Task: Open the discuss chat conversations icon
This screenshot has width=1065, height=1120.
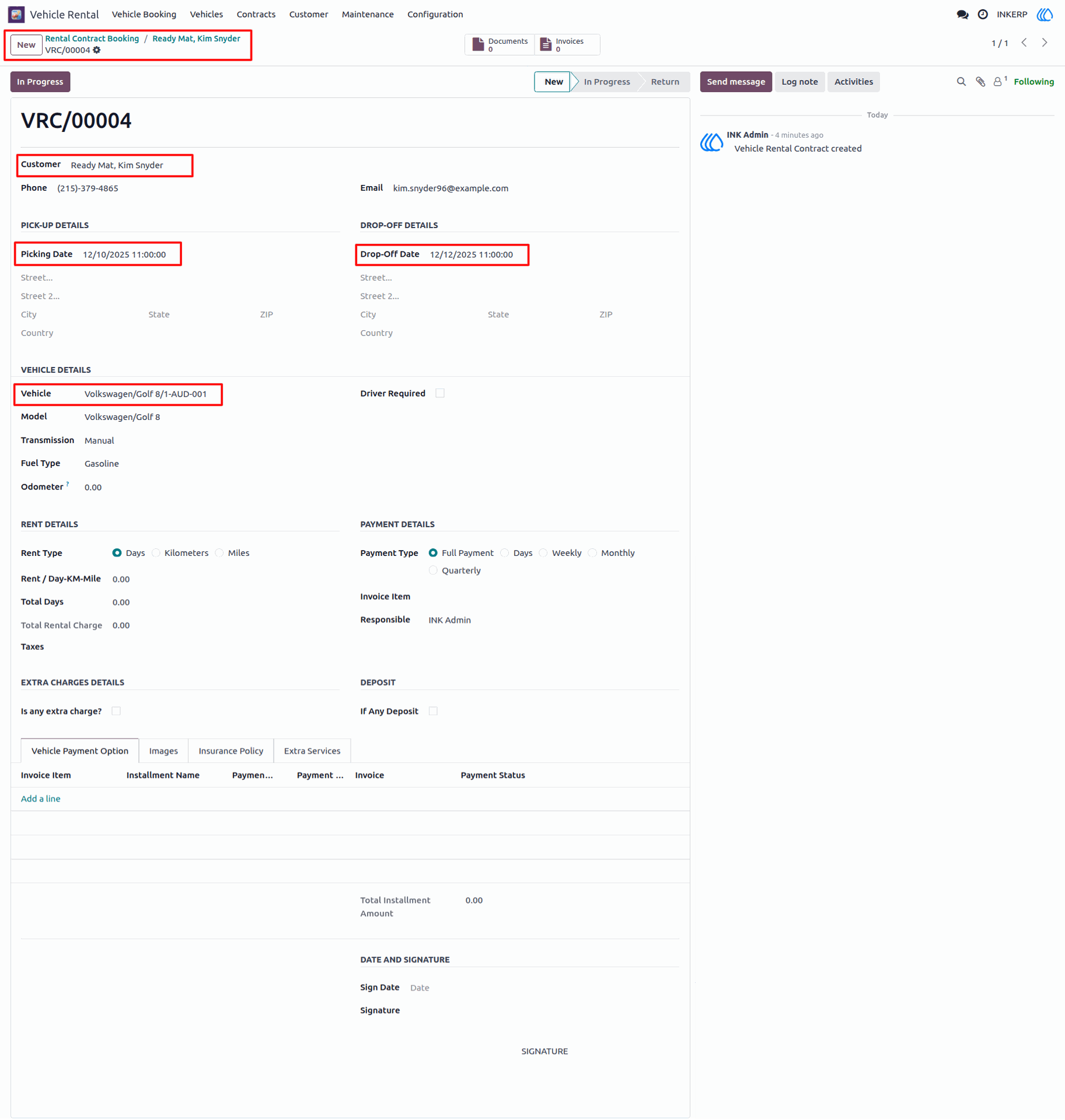Action: pos(962,15)
